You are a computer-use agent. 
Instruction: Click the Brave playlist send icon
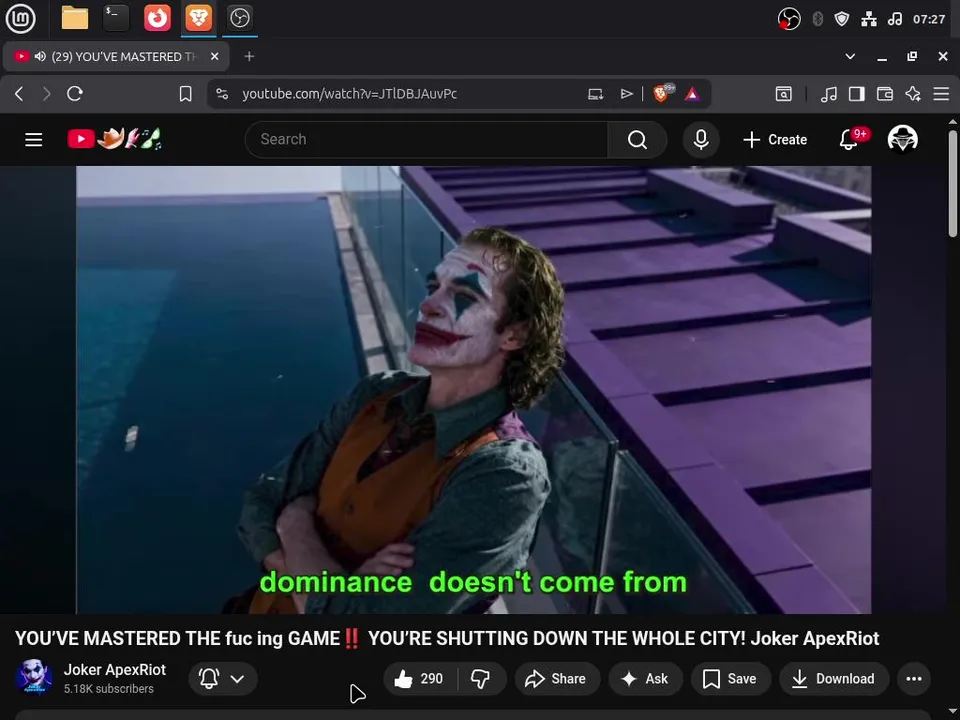[x=626, y=94]
